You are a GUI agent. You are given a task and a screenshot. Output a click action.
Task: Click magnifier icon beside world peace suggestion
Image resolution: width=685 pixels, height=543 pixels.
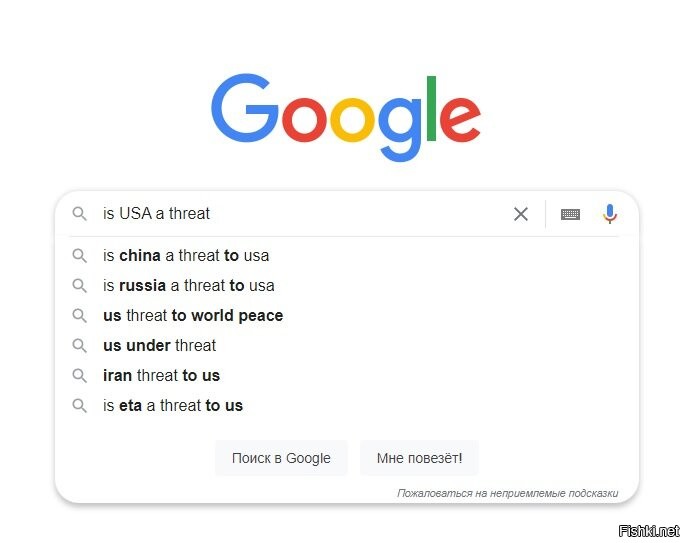[80, 315]
